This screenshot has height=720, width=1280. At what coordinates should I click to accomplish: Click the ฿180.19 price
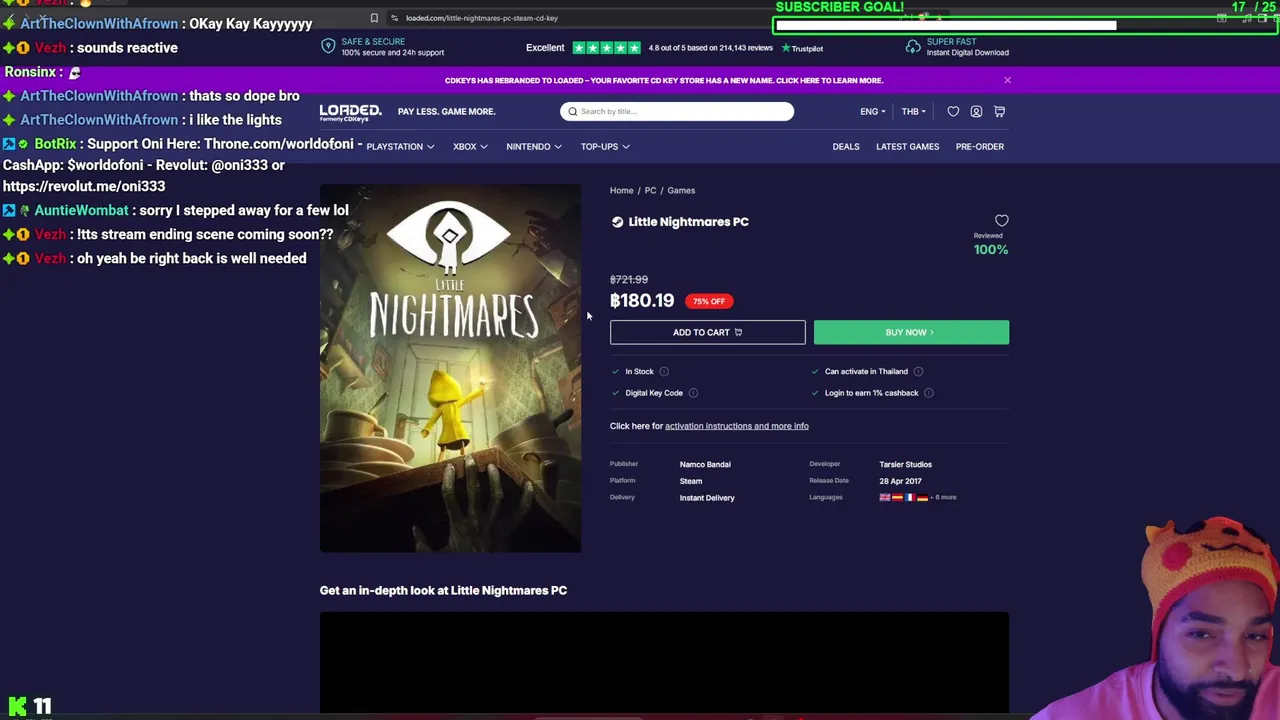642,300
